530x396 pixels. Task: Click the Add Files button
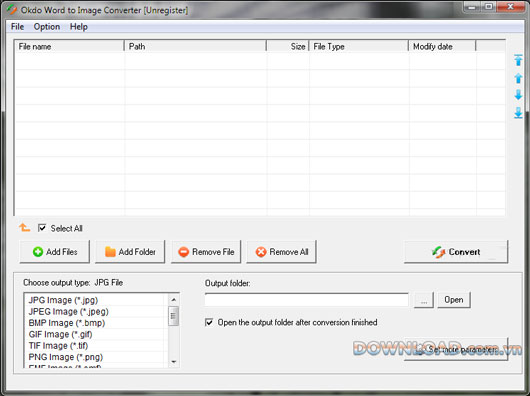pyautogui.click(x=55, y=252)
